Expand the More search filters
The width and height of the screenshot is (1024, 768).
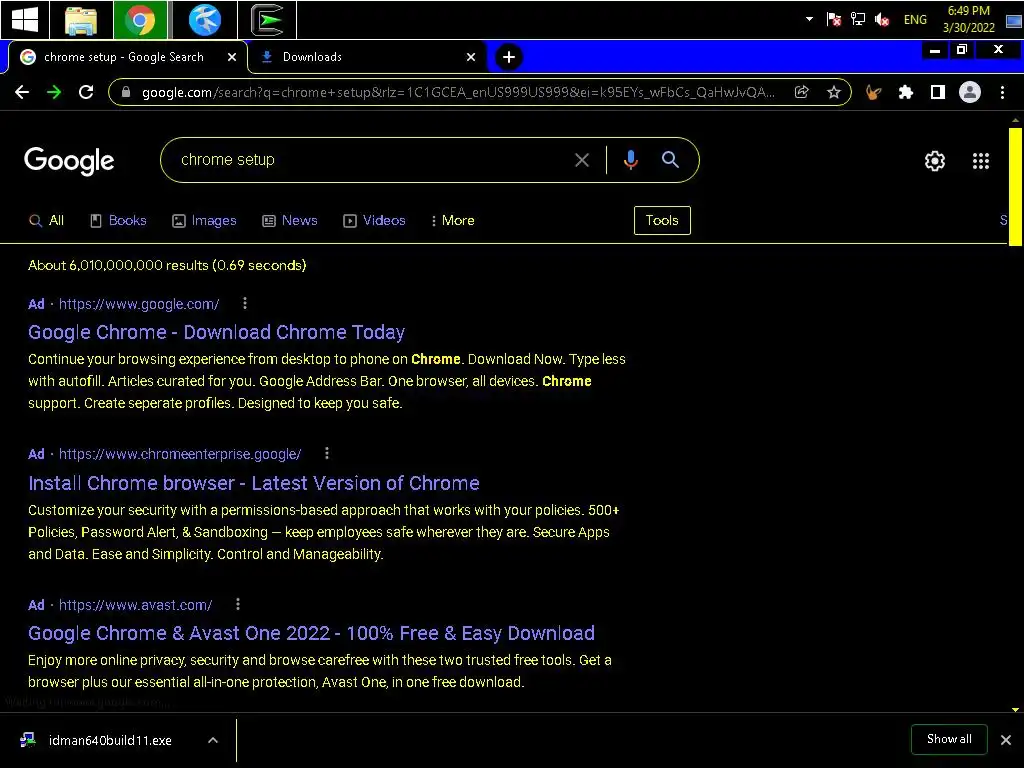pos(453,221)
